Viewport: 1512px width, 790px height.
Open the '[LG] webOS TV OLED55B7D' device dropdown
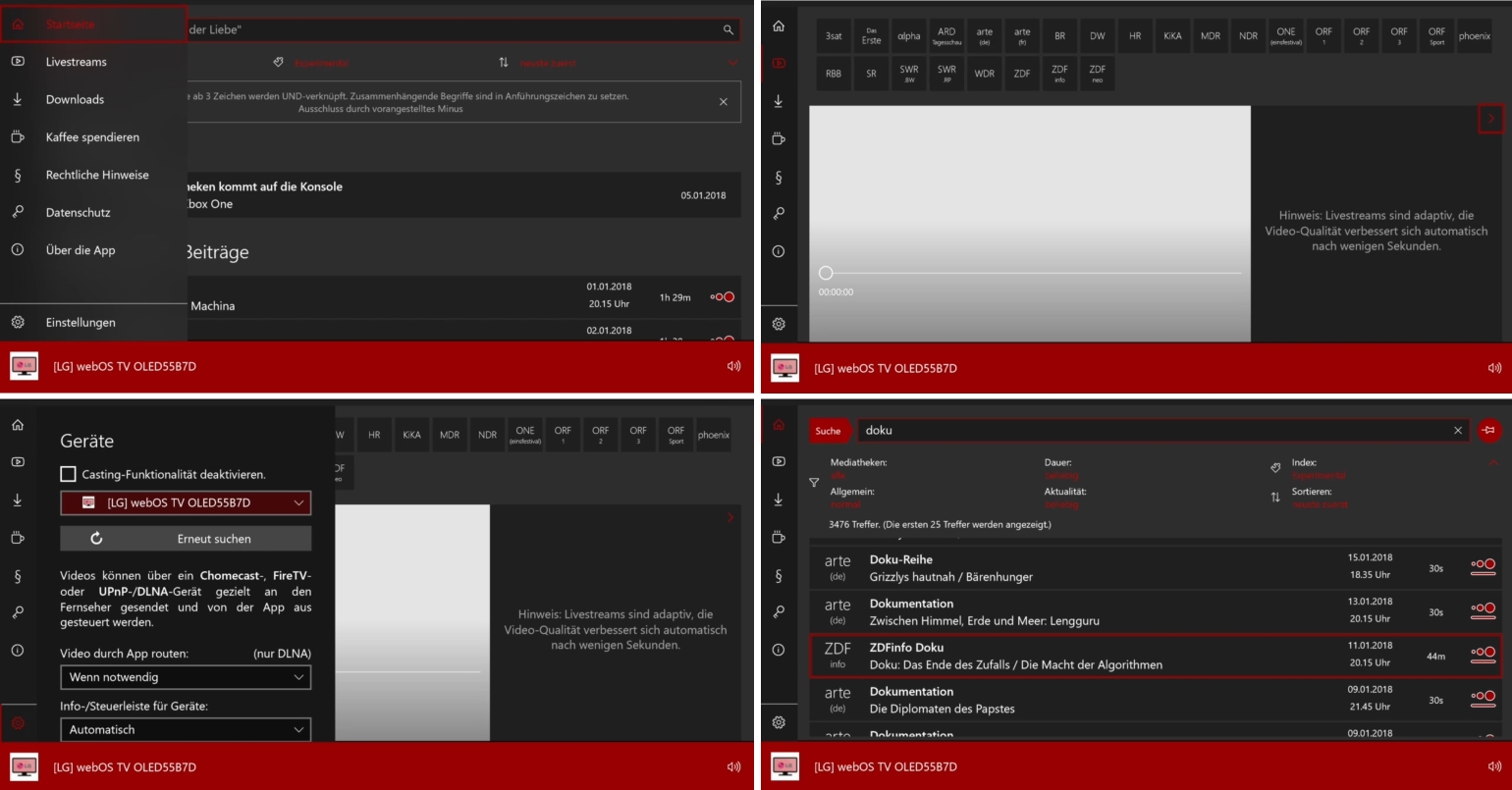point(186,502)
